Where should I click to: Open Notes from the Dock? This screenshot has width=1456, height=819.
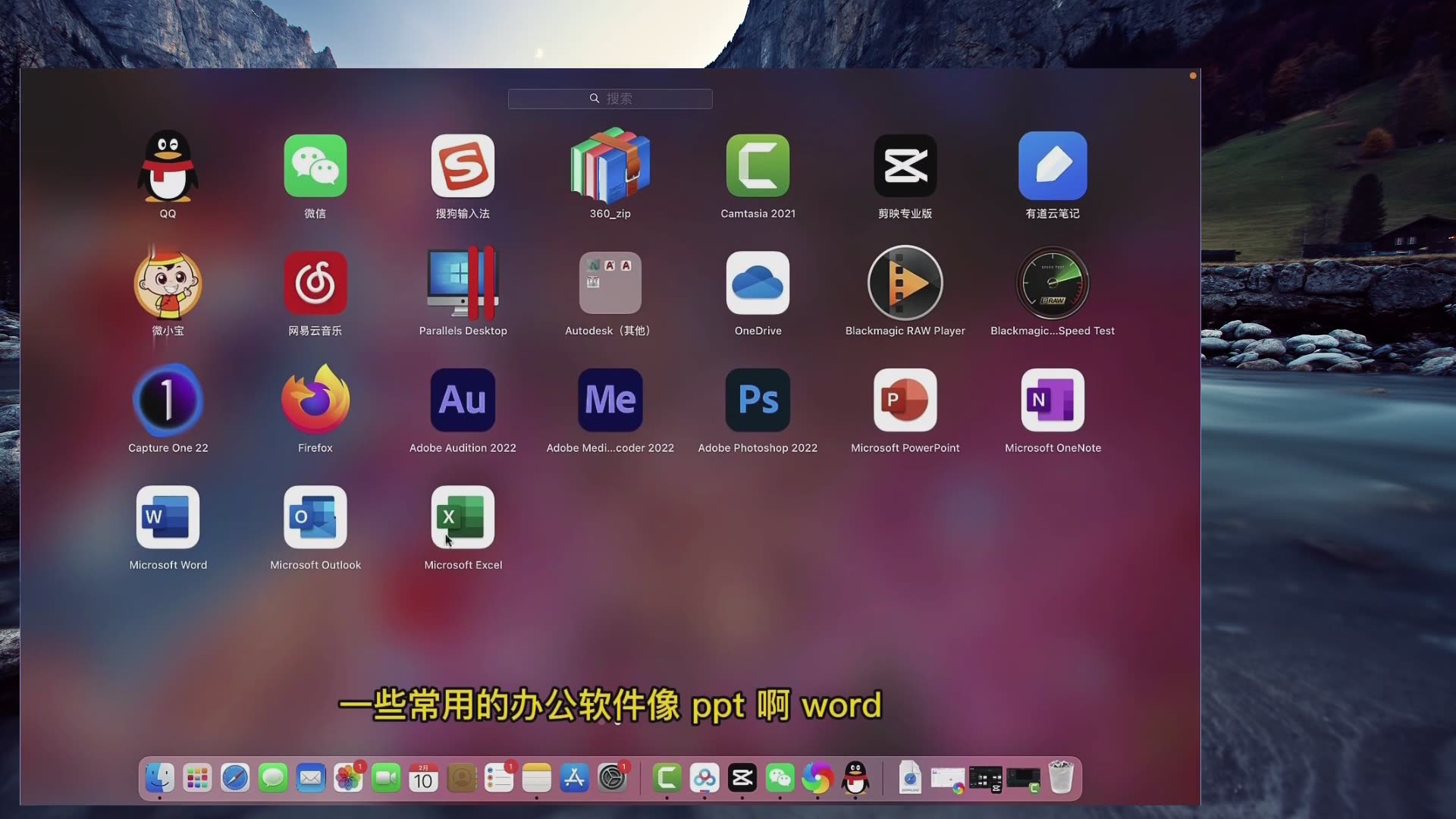[x=537, y=778]
